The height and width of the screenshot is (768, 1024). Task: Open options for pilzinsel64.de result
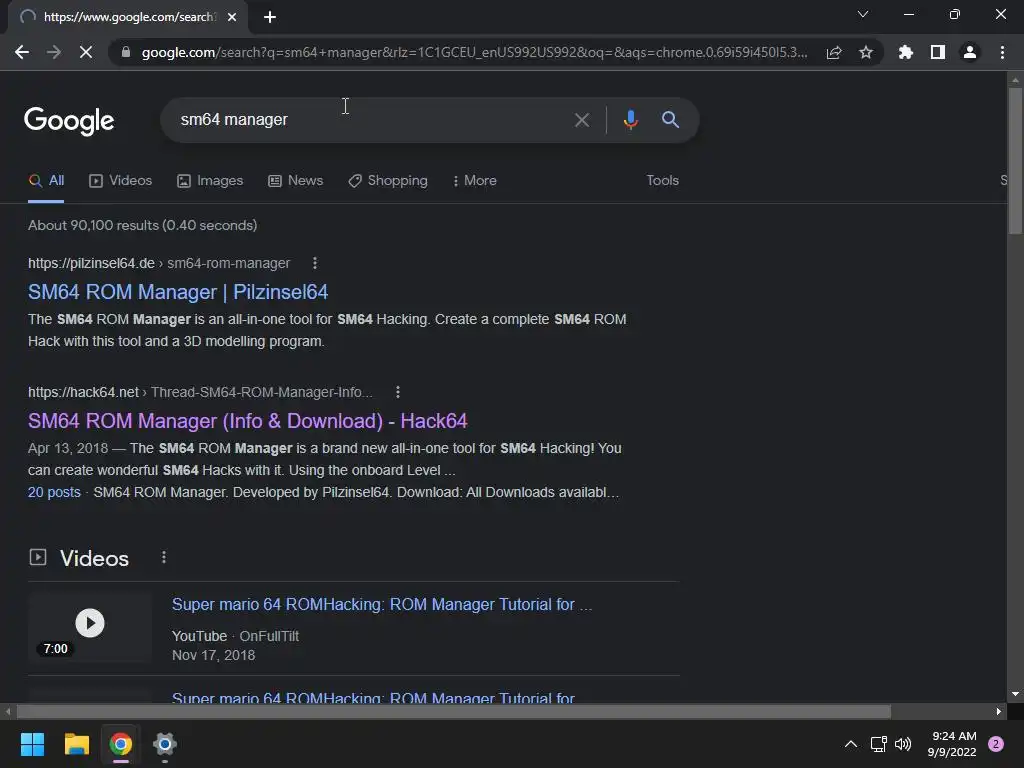pyautogui.click(x=315, y=263)
